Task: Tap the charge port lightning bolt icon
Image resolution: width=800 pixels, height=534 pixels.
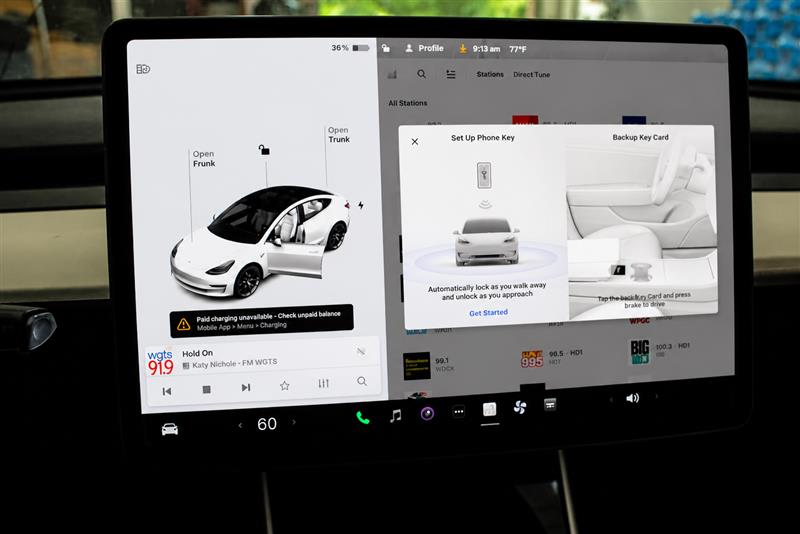Action: point(361,205)
